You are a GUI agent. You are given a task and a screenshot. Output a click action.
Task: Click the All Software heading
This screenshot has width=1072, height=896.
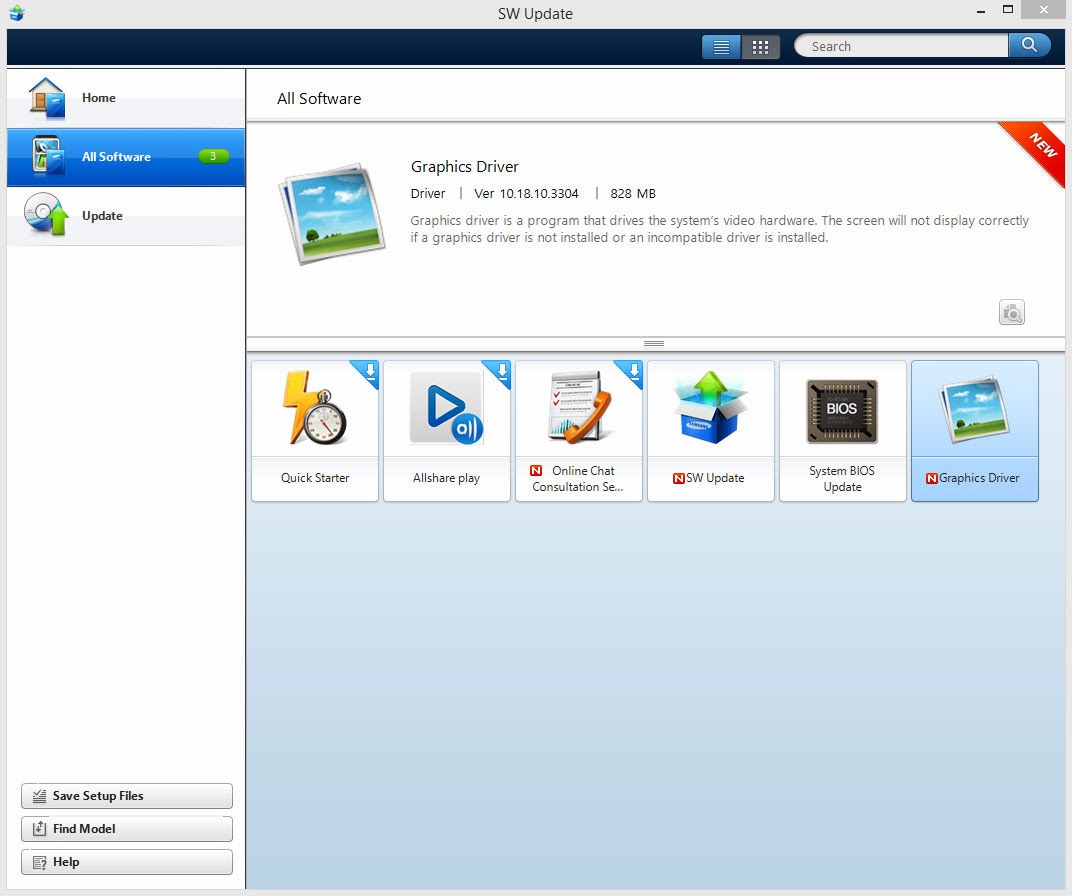click(319, 98)
